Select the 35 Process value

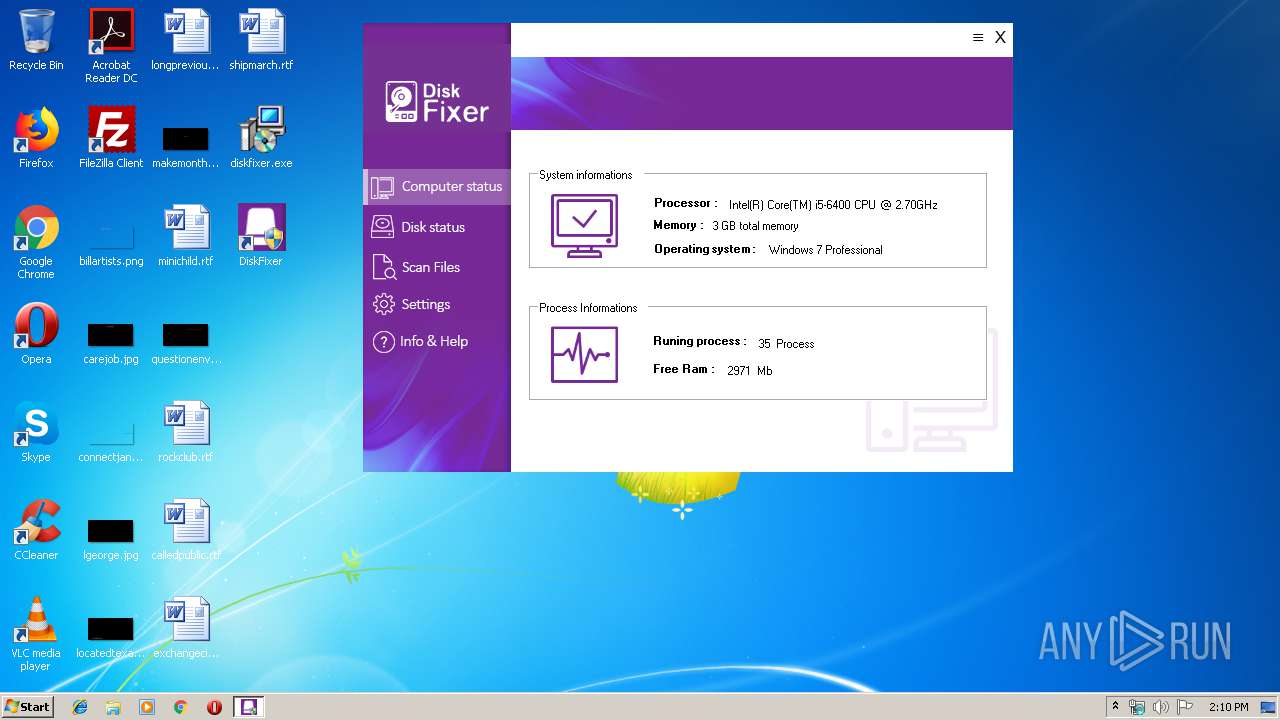coord(786,343)
